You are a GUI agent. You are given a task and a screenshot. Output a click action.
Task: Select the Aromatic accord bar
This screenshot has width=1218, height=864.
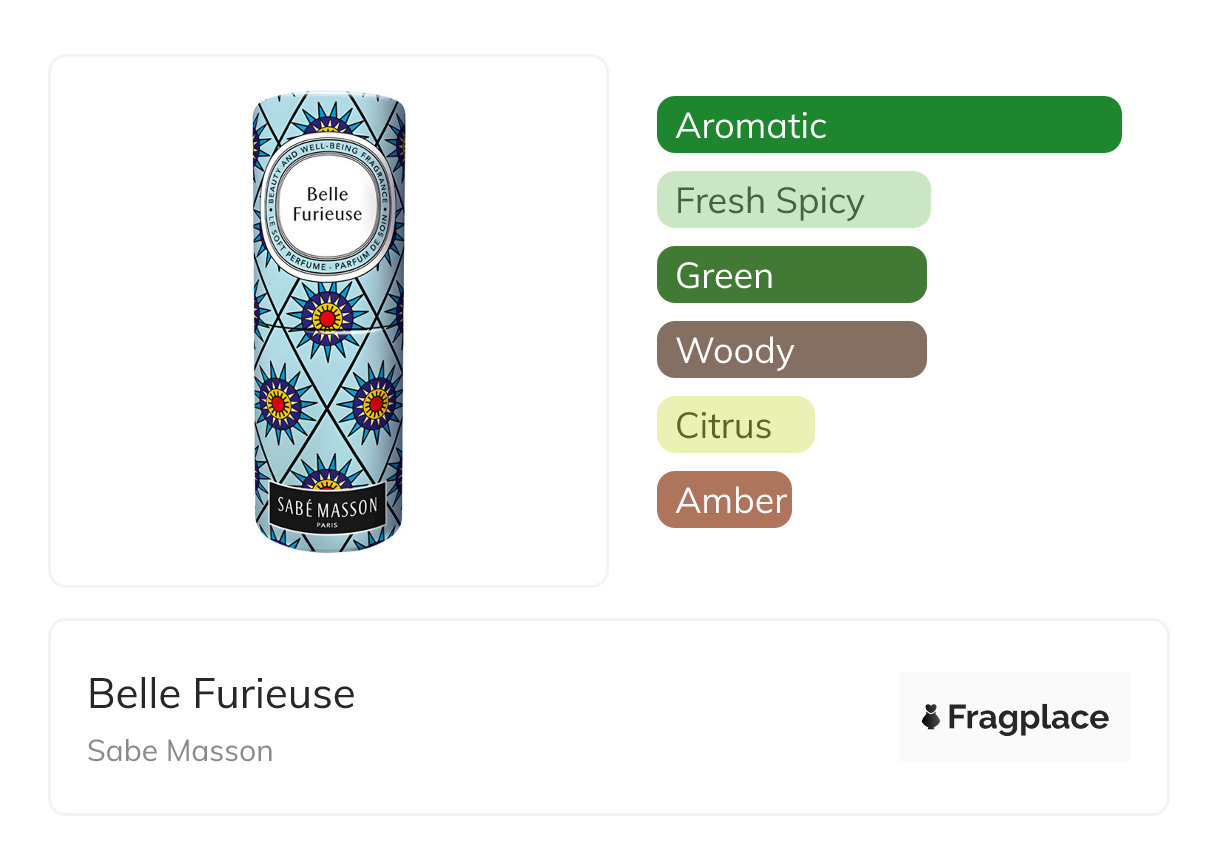pos(888,125)
